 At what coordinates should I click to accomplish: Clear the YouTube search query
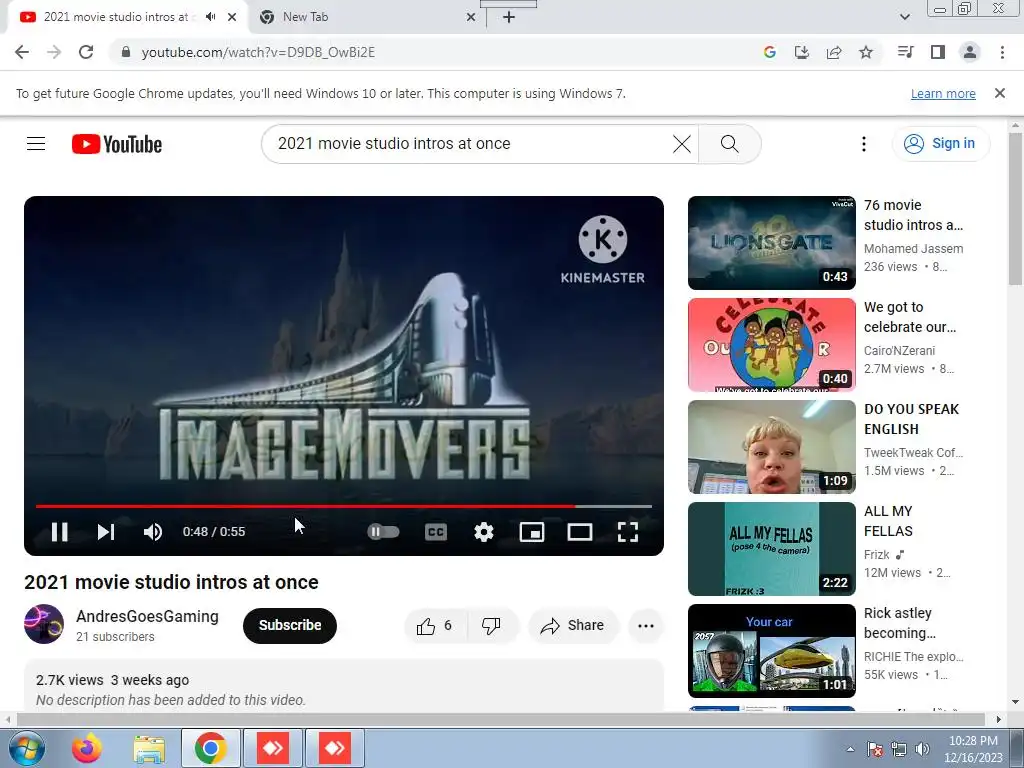click(681, 144)
